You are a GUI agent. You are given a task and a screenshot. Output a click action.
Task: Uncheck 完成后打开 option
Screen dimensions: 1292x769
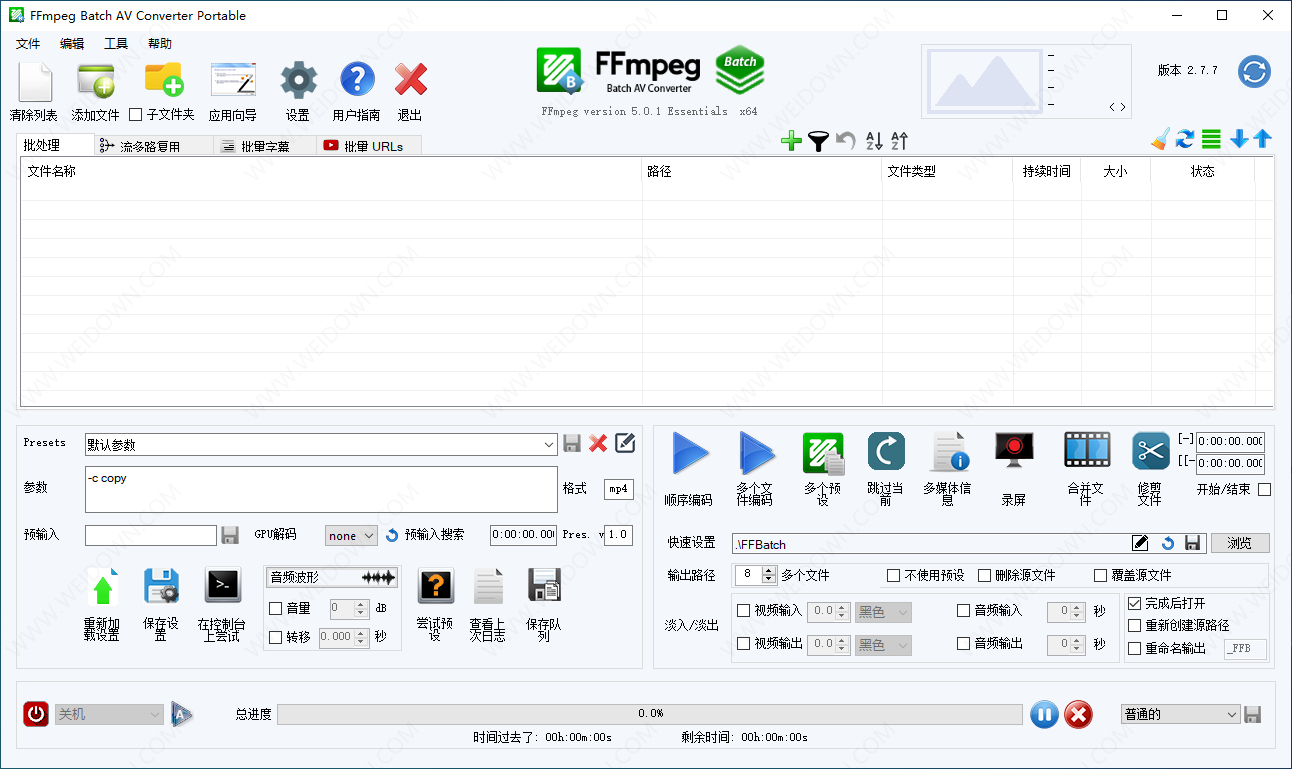pyautogui.click(x=1134, y=604)
